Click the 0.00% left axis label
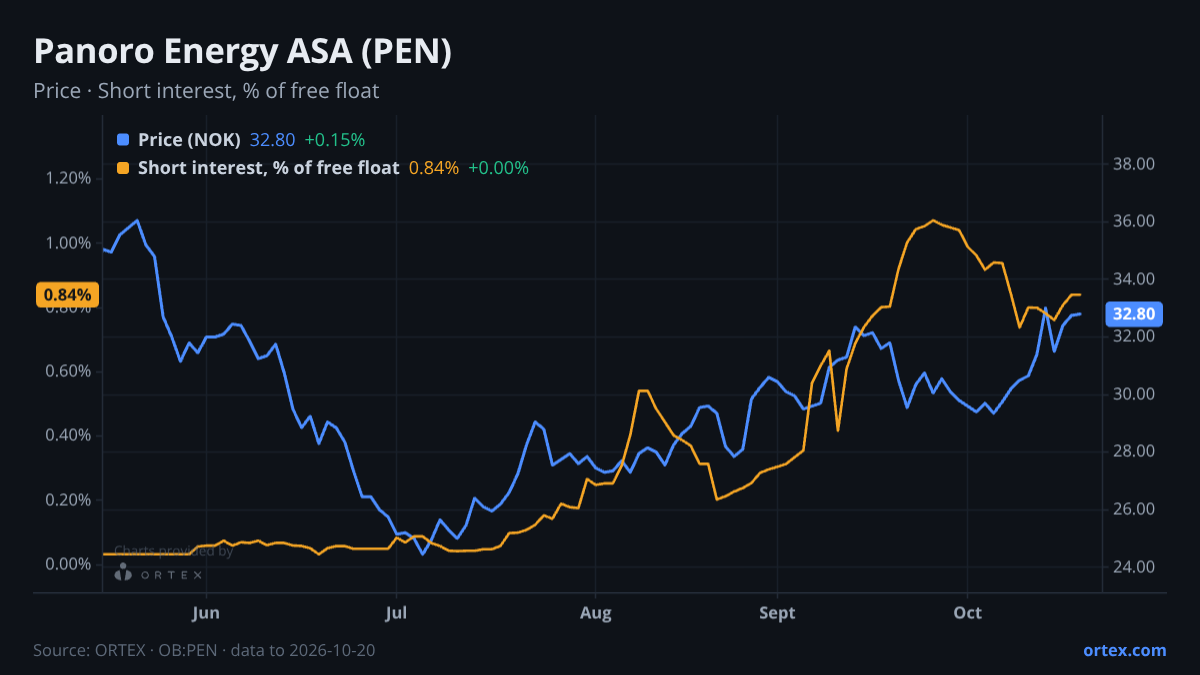Screen dimensions: 1200x675 (x=69, y=564)
